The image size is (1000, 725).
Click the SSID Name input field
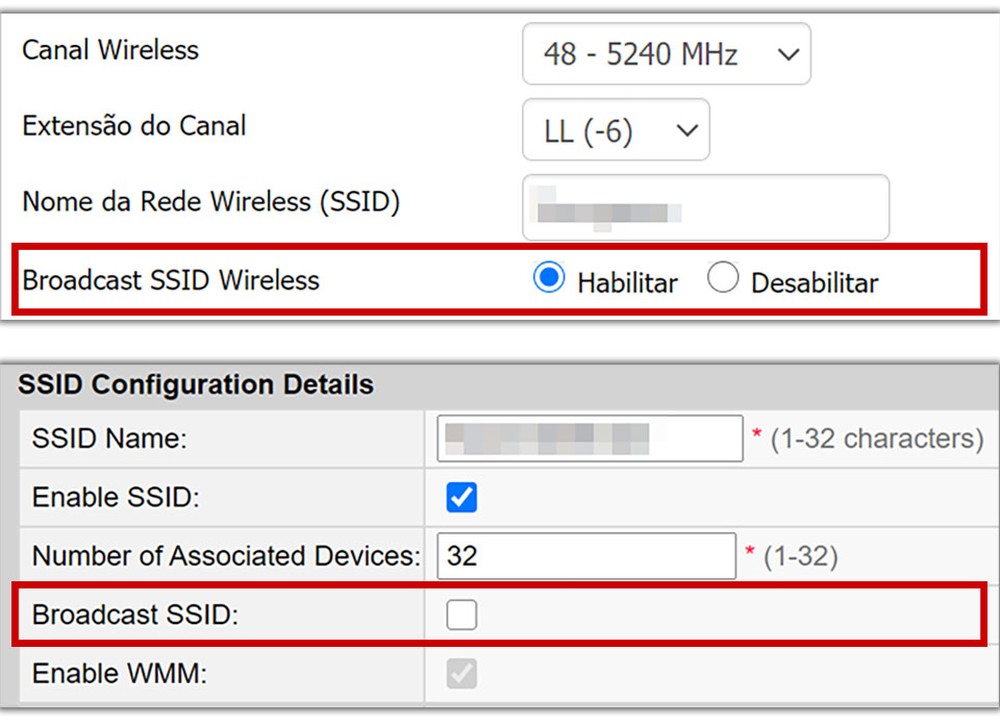tap(588, 438)
